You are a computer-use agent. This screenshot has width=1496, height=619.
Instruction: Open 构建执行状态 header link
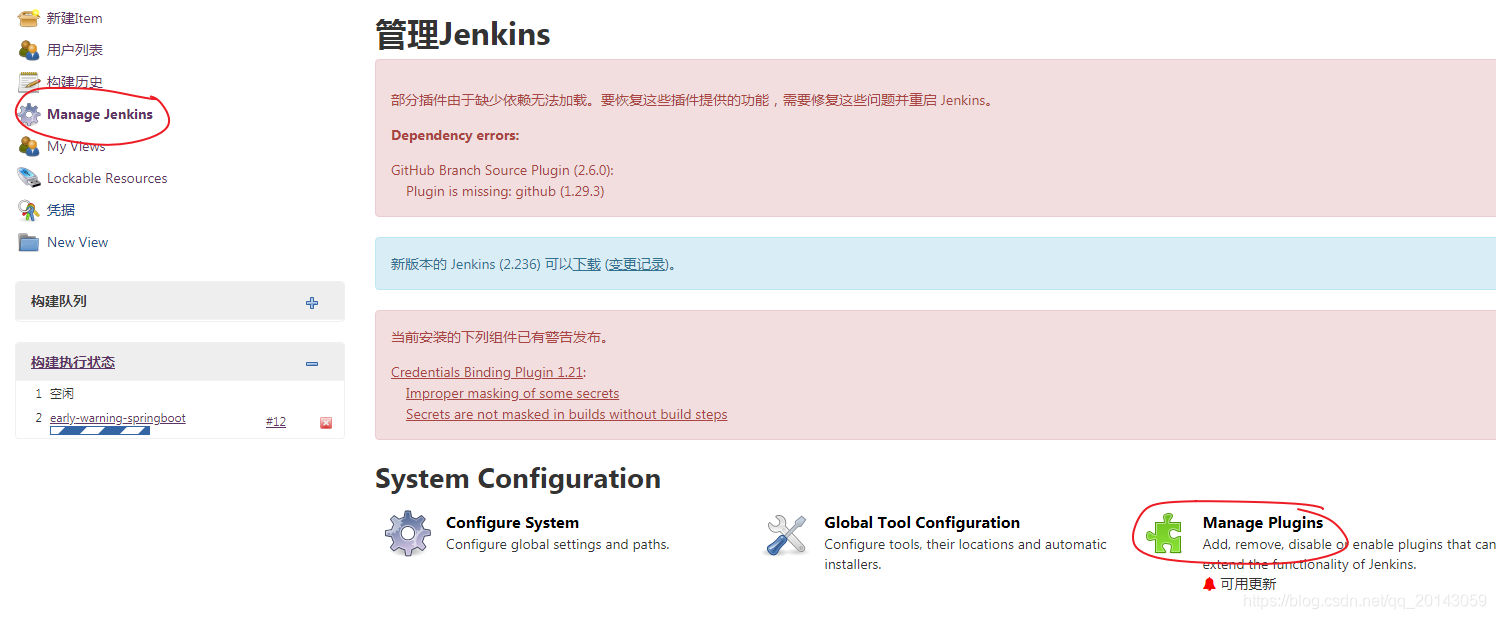click(73, 362)
